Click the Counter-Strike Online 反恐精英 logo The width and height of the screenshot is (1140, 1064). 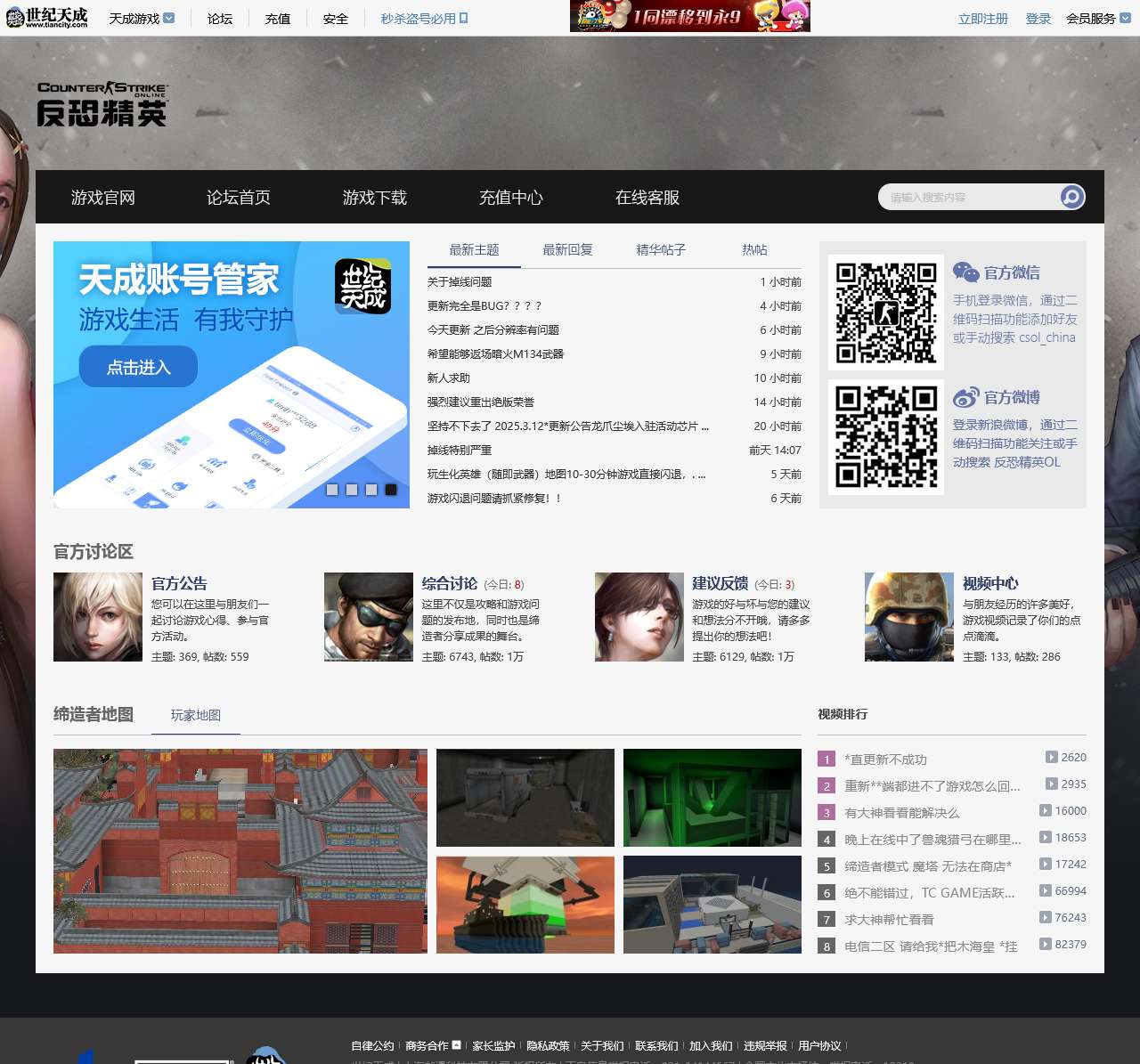coord(102,103)
